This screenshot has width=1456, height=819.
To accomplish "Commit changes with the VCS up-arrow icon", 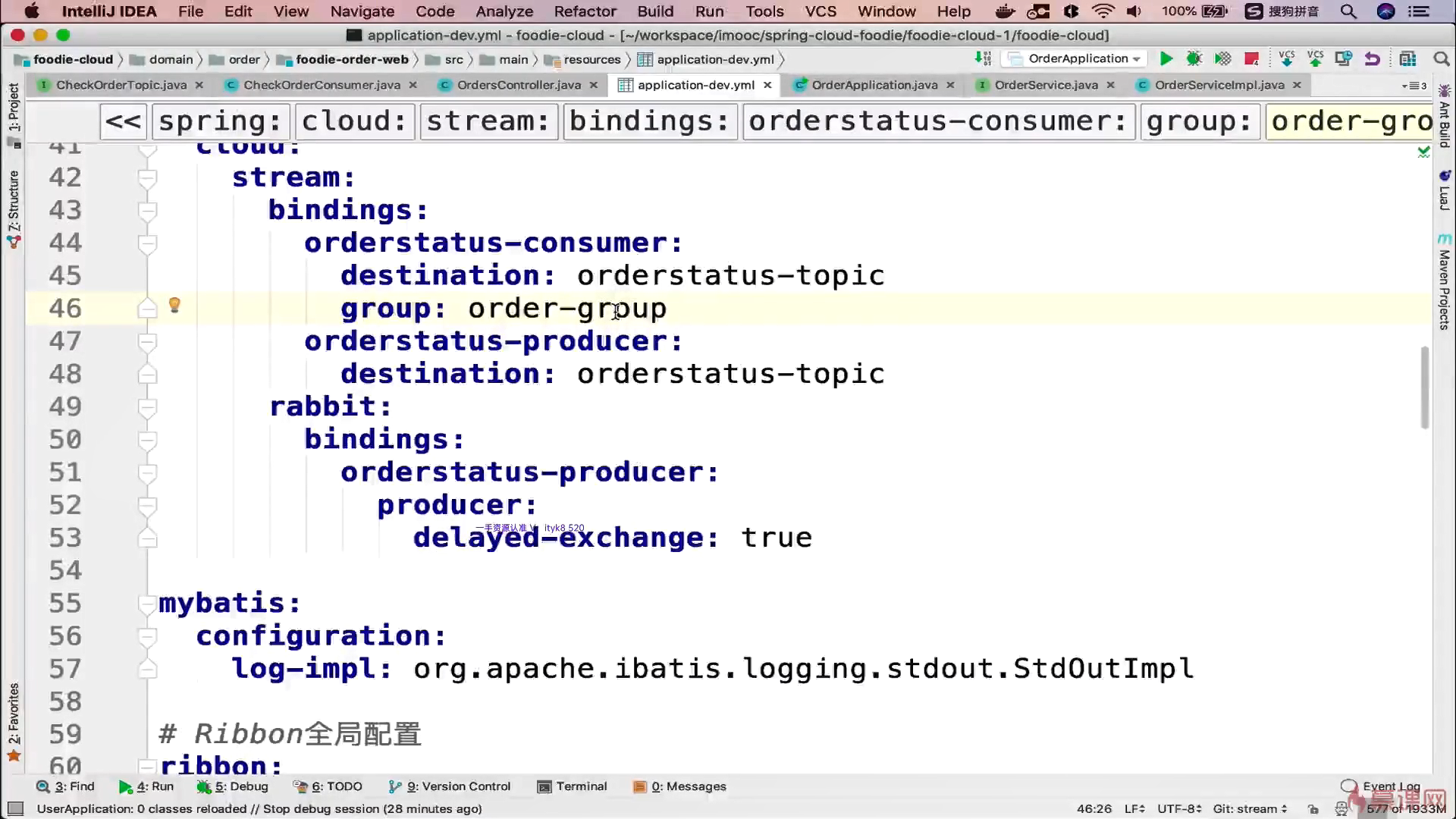I will (1315, 58).
